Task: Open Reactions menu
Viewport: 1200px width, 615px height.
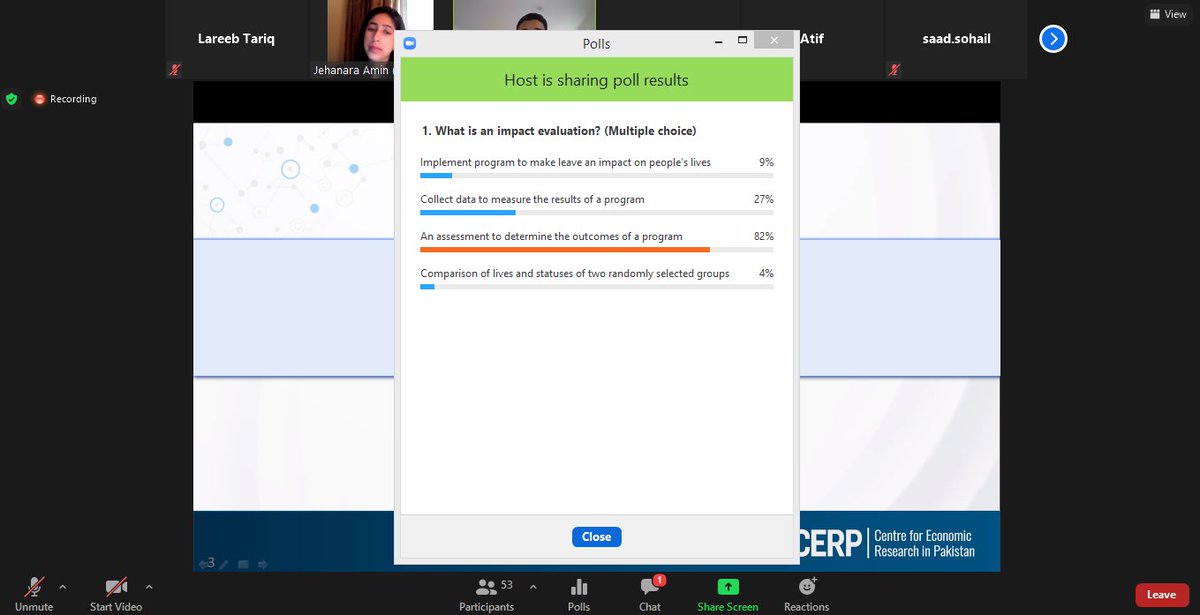Action: [x=807, y=593]
